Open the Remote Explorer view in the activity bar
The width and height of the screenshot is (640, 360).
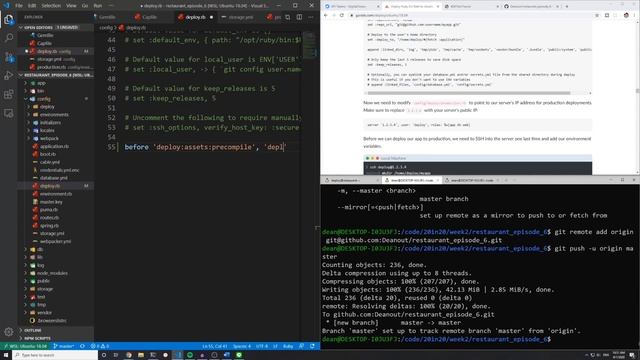pyautogui.click(x=9, y=113)
